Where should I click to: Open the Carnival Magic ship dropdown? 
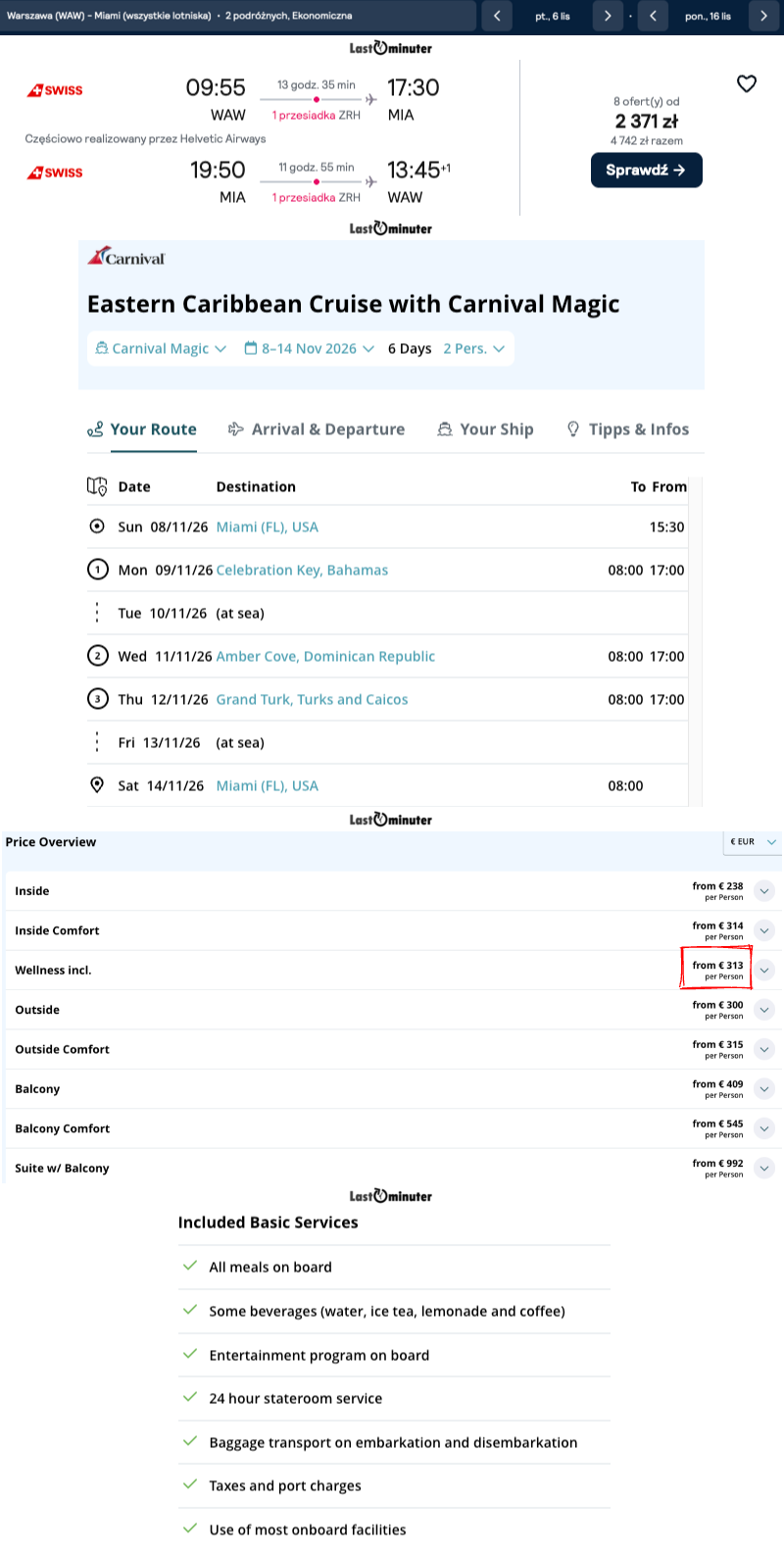coord(161,349)
